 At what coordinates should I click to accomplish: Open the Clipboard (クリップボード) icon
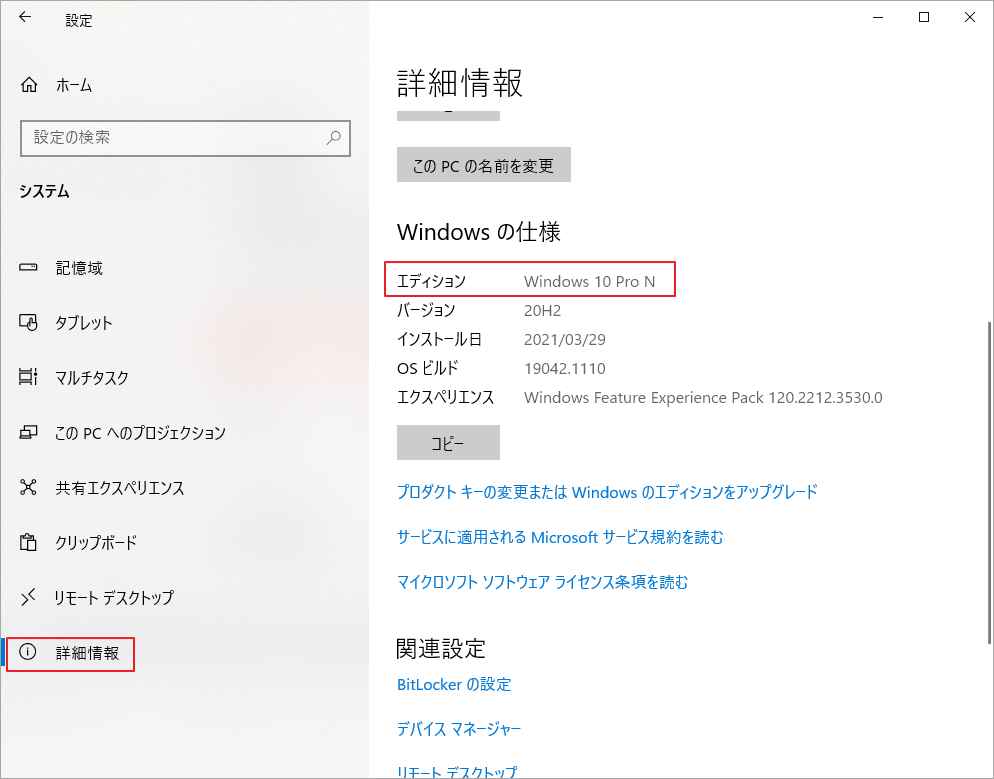click(31, 543)
